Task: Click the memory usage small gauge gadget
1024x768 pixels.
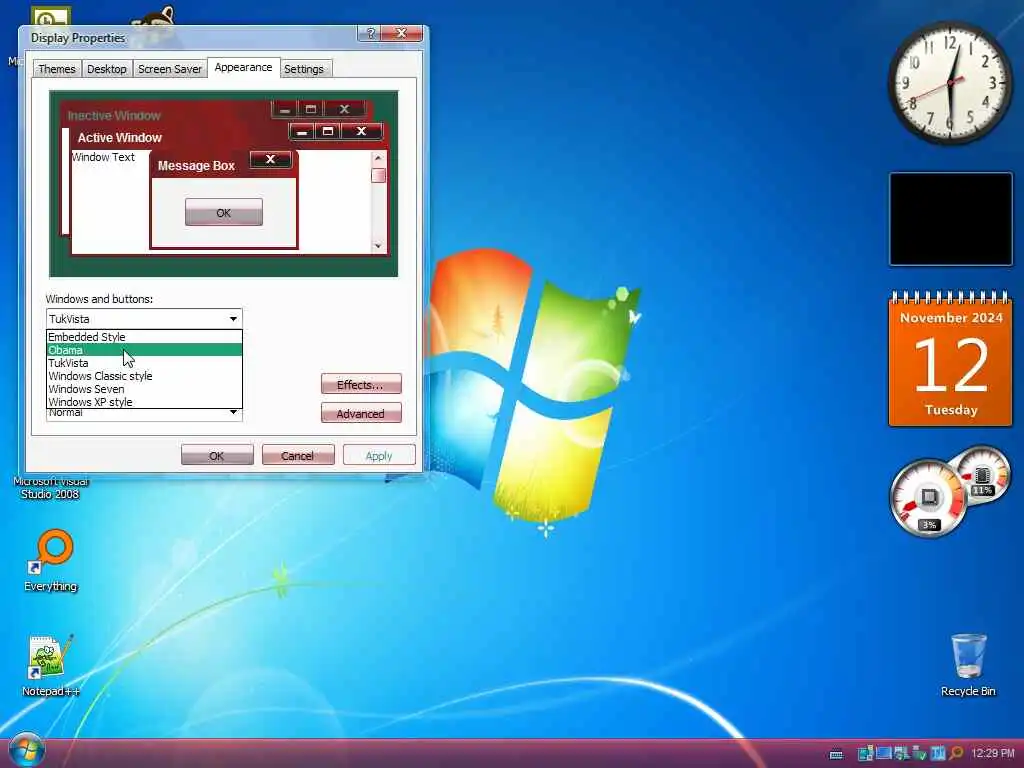Action: pos(982,473)
